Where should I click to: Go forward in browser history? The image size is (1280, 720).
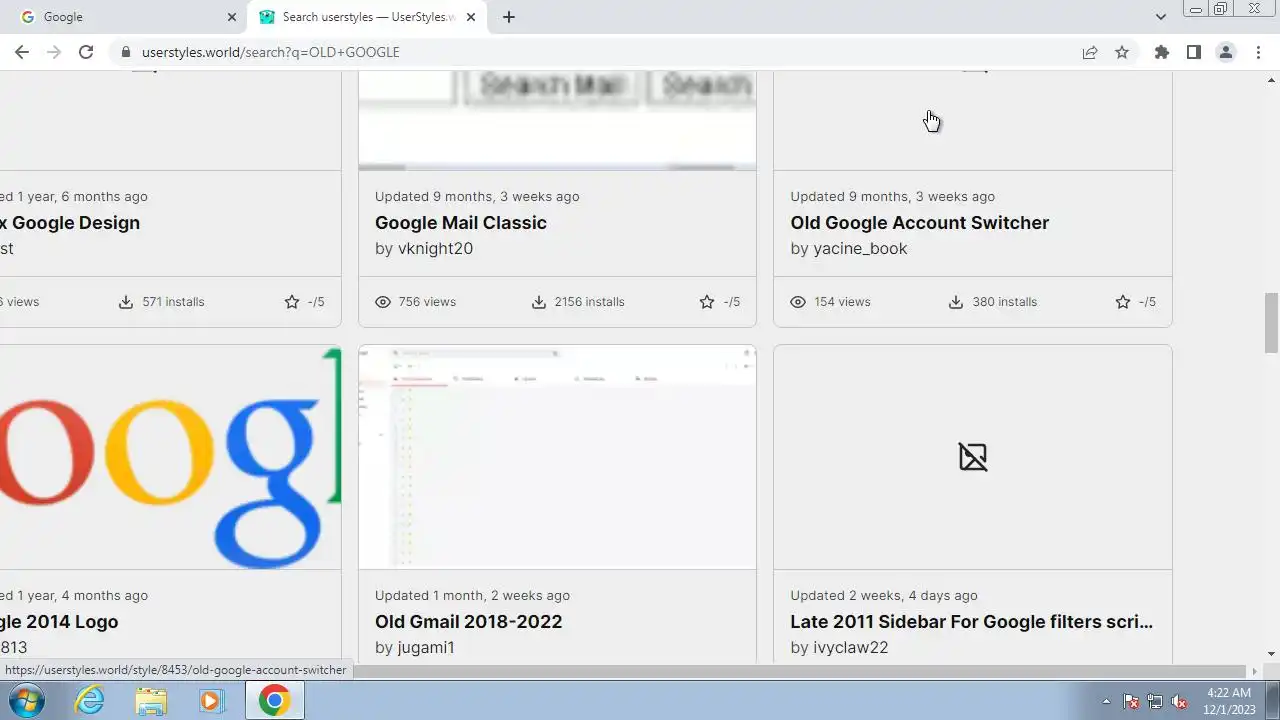point(54,52)
